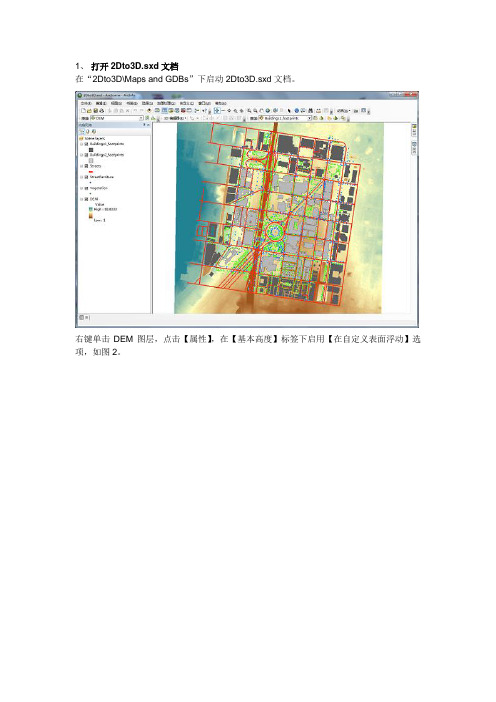Click the Add Data icon
Image resolution: width=496 pixels, height=702 pixels.
(x=150, y=111)
